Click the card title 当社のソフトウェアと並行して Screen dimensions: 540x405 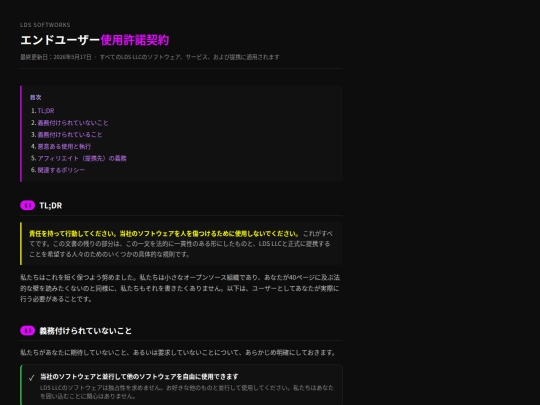(x=139, y=377)
